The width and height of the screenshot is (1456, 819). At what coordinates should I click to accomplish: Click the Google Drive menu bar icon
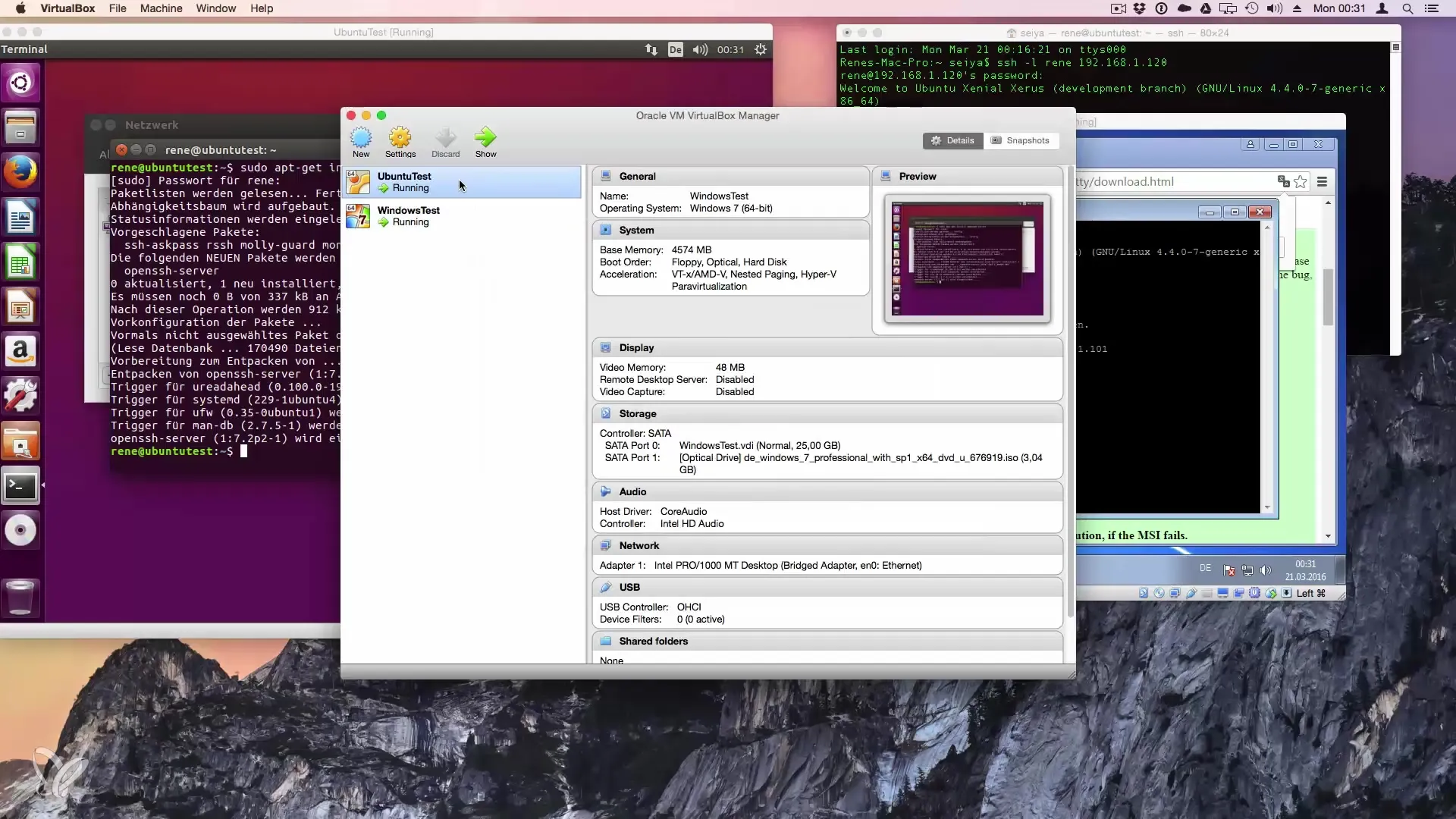[x=1206, y=8]
